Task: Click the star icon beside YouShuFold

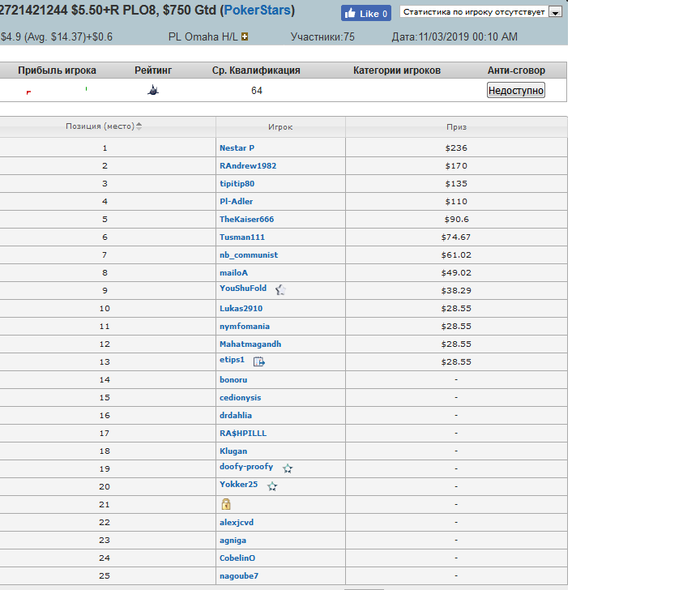Action: (280, 290)
